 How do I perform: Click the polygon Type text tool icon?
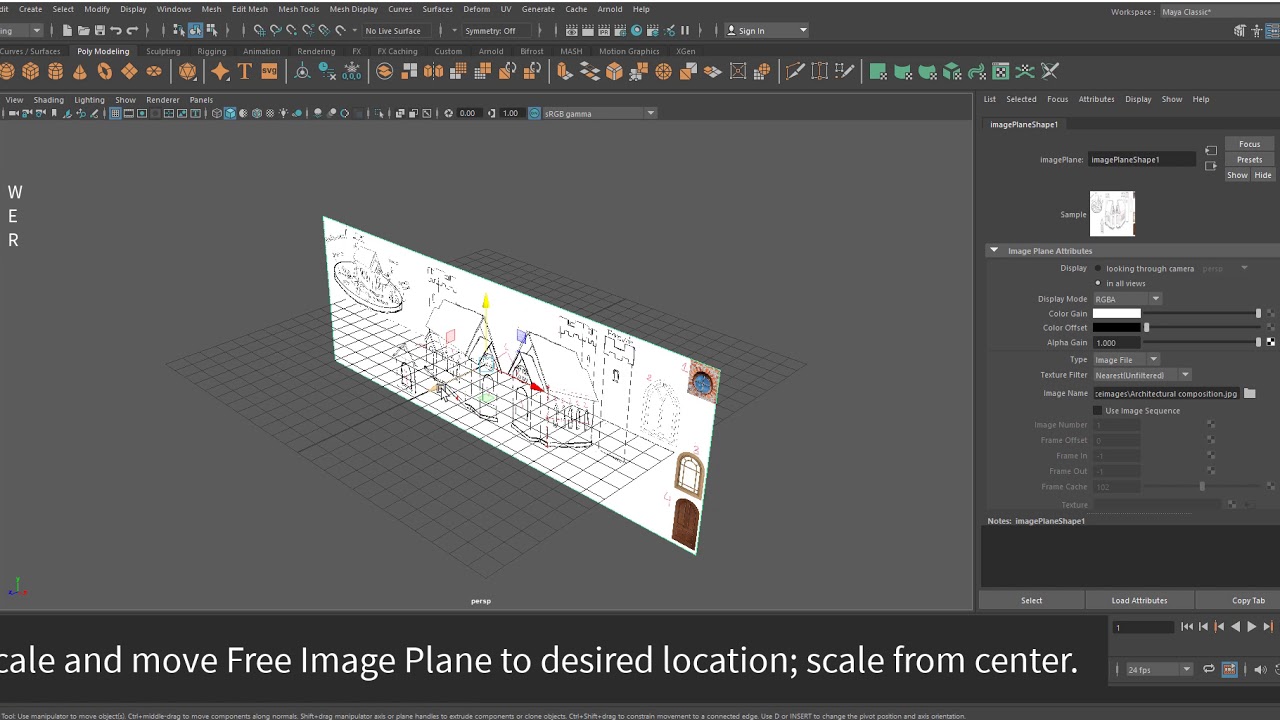click(245, 71)
